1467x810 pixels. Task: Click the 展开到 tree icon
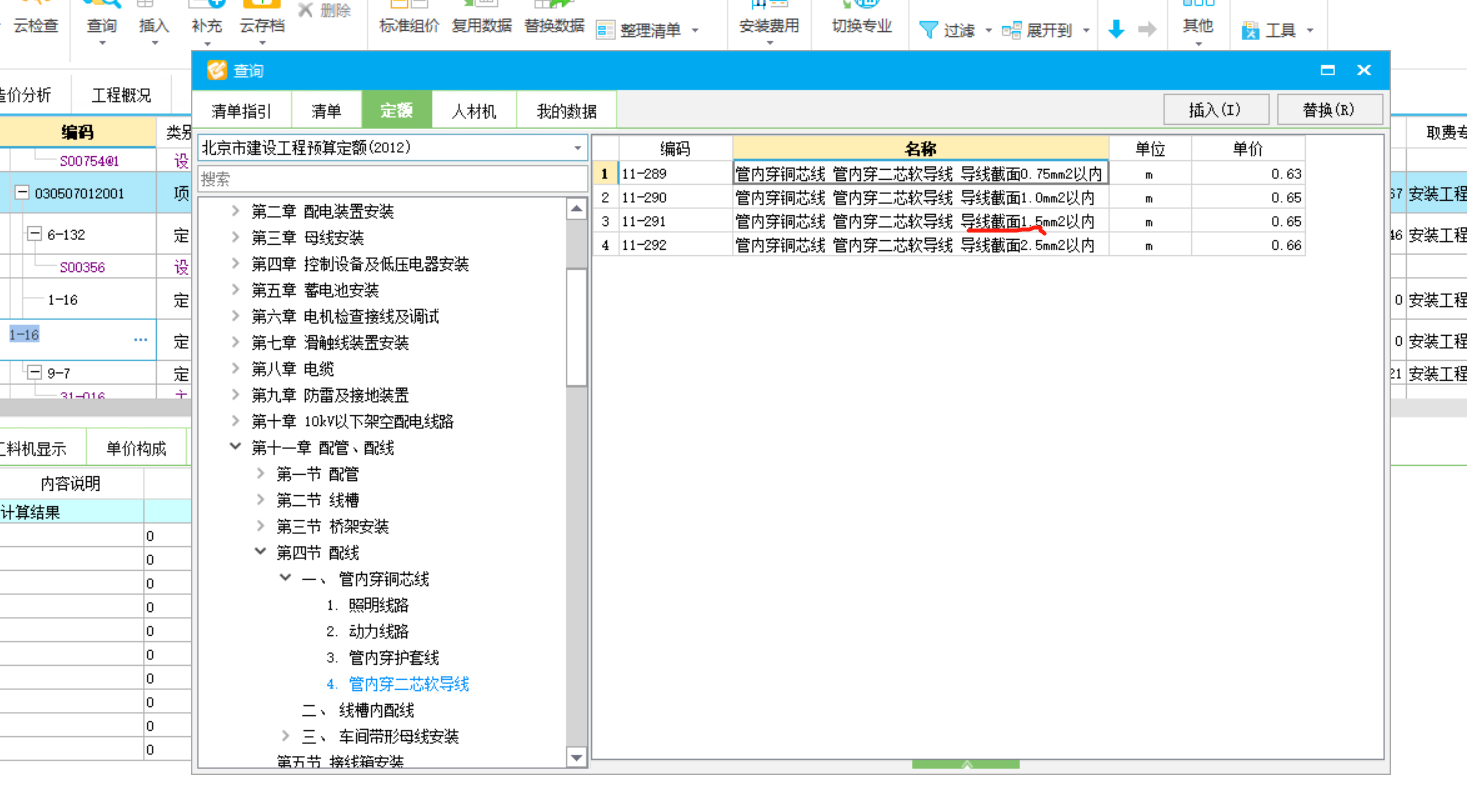click(1011, 30)
